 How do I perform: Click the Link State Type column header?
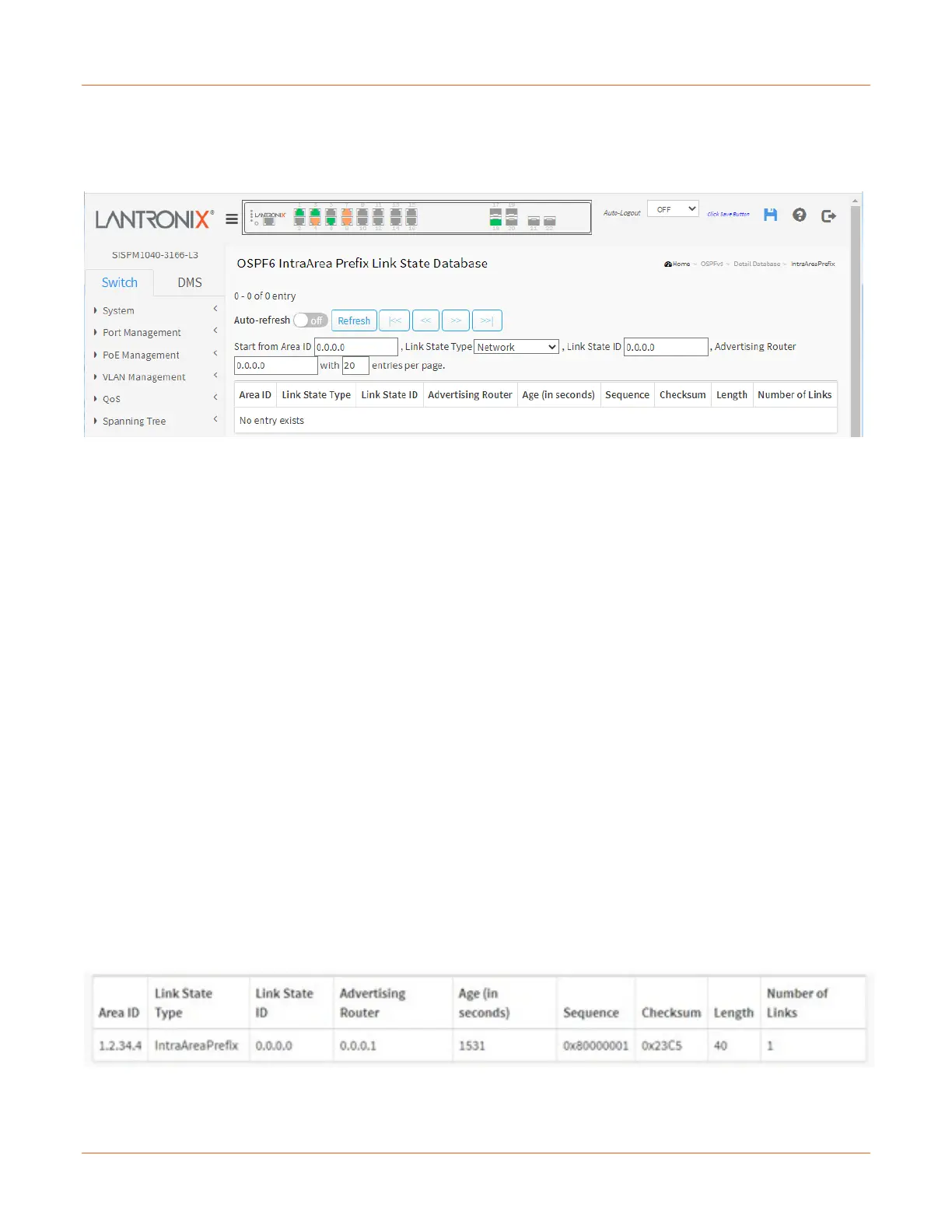pos(317,395)
